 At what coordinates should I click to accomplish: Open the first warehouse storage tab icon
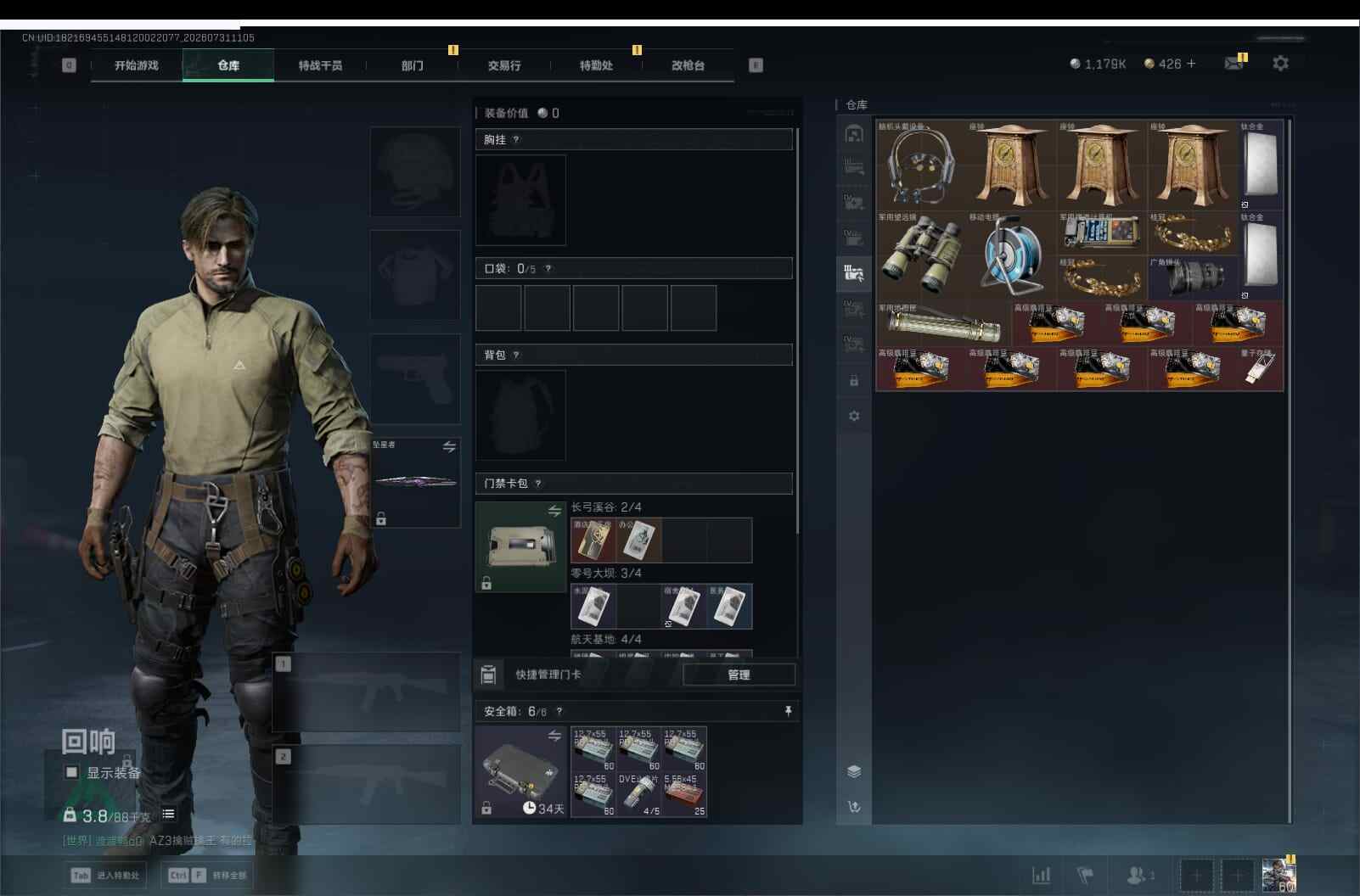pos(854,133)
